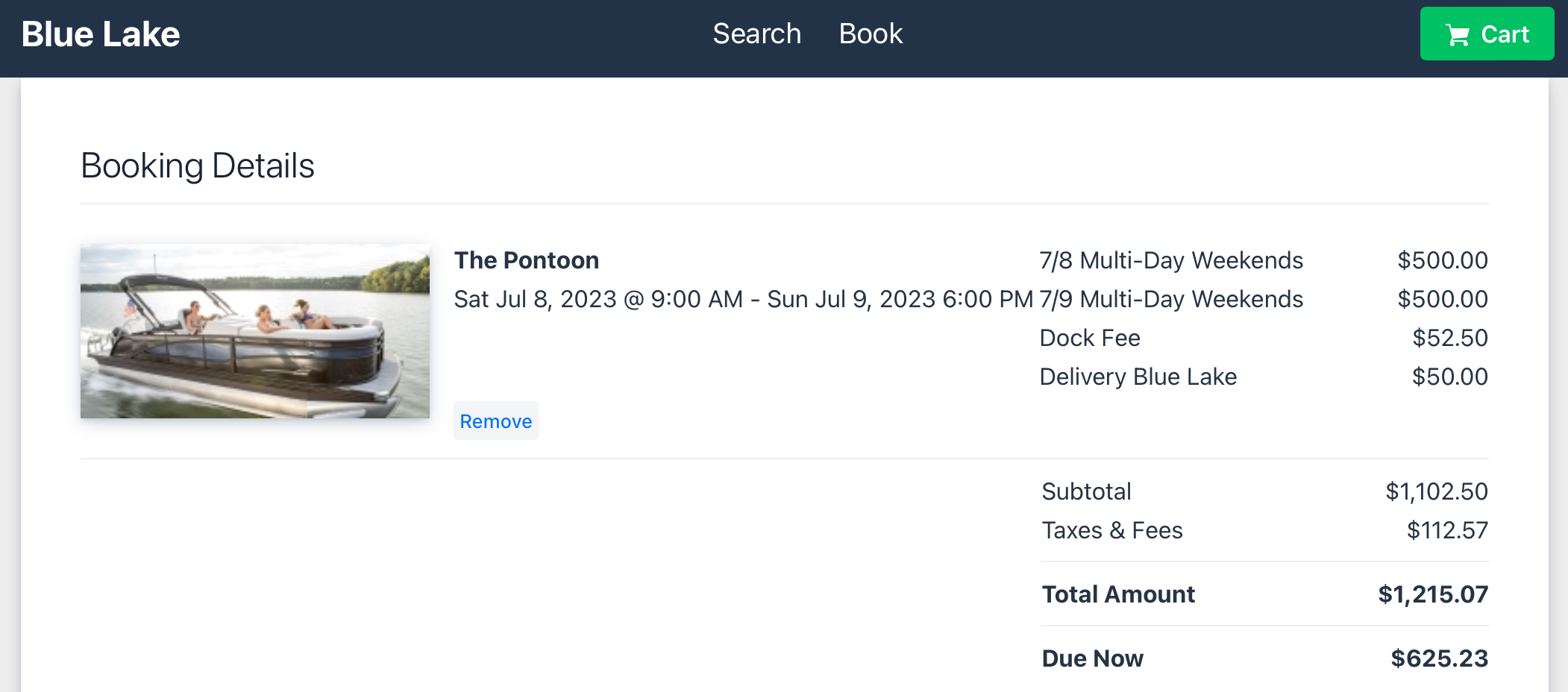
Task: Go to the Search menu item
Action: coord(756,34)
